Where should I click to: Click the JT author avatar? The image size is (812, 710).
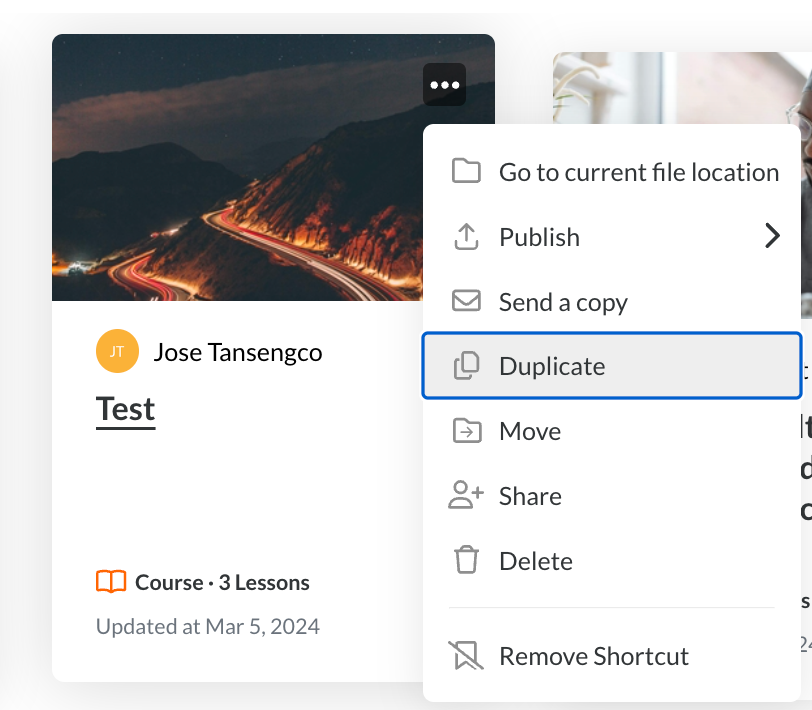click(117, 351)
